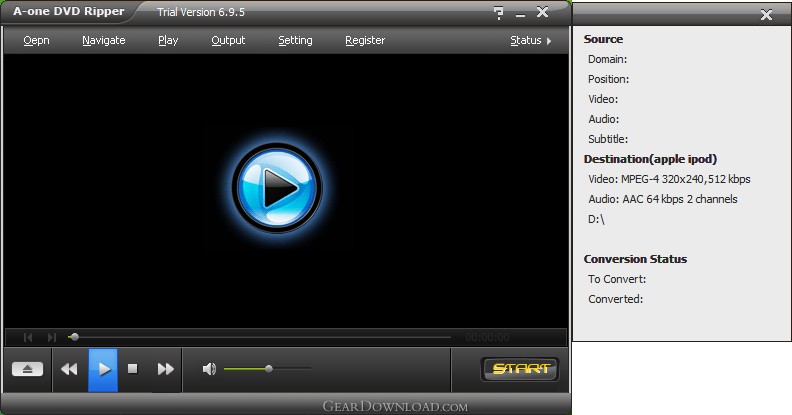Click the Trial Version 6.9.5 title text

201,12
